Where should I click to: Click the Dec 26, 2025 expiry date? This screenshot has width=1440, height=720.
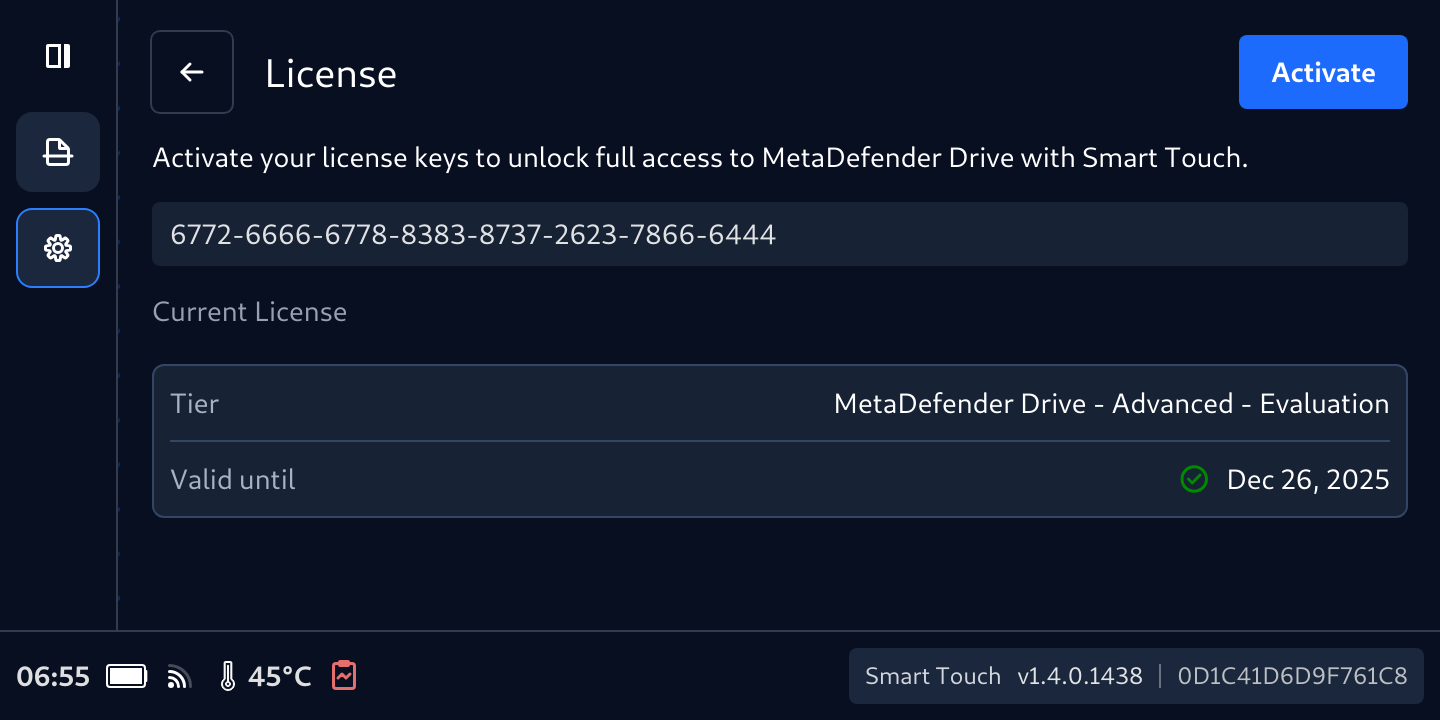(1308, 480)
